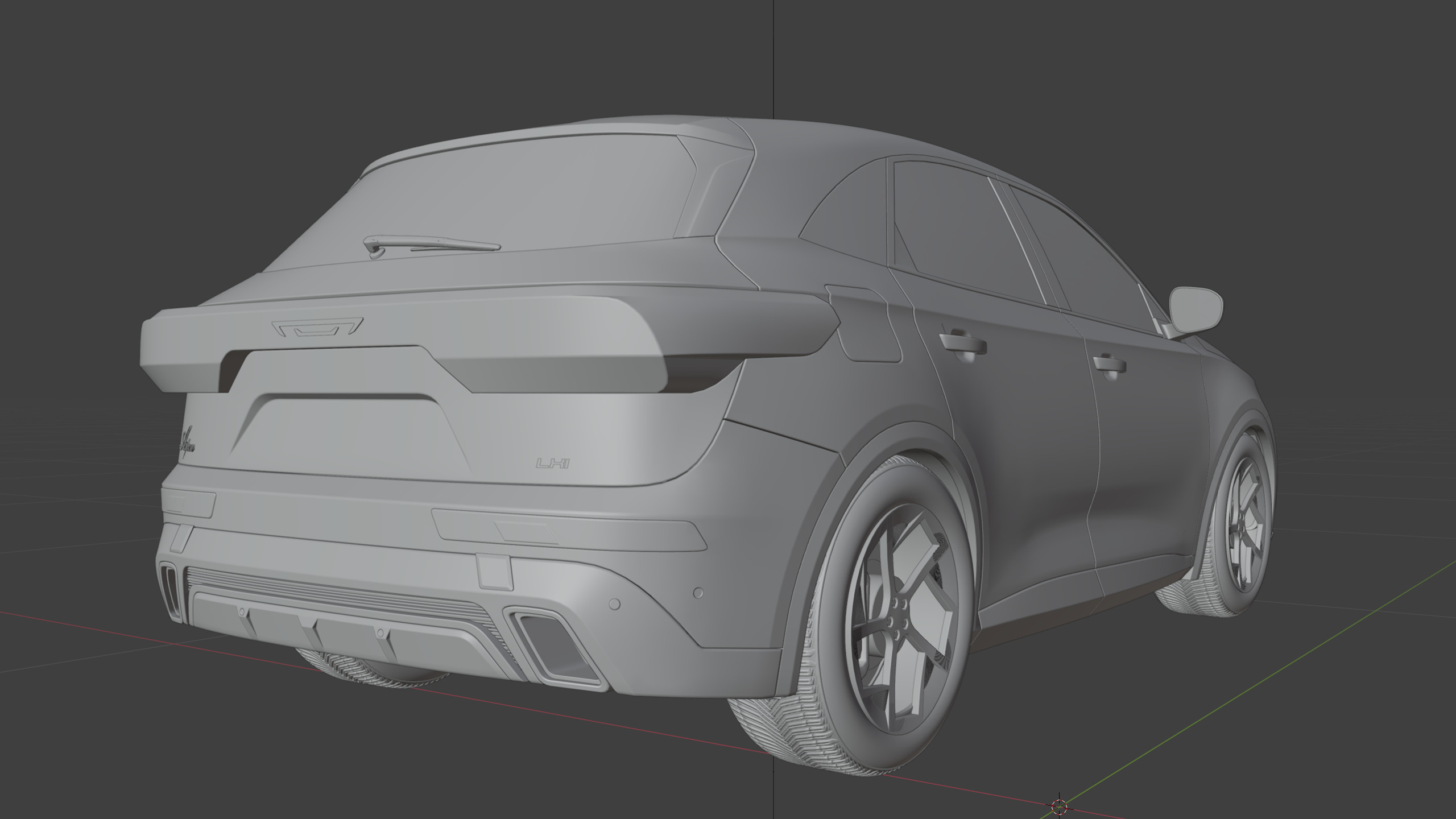Select the script badge on tailgate edge
Viewport: 1456px width, 819px height.
tap(188, 441)
